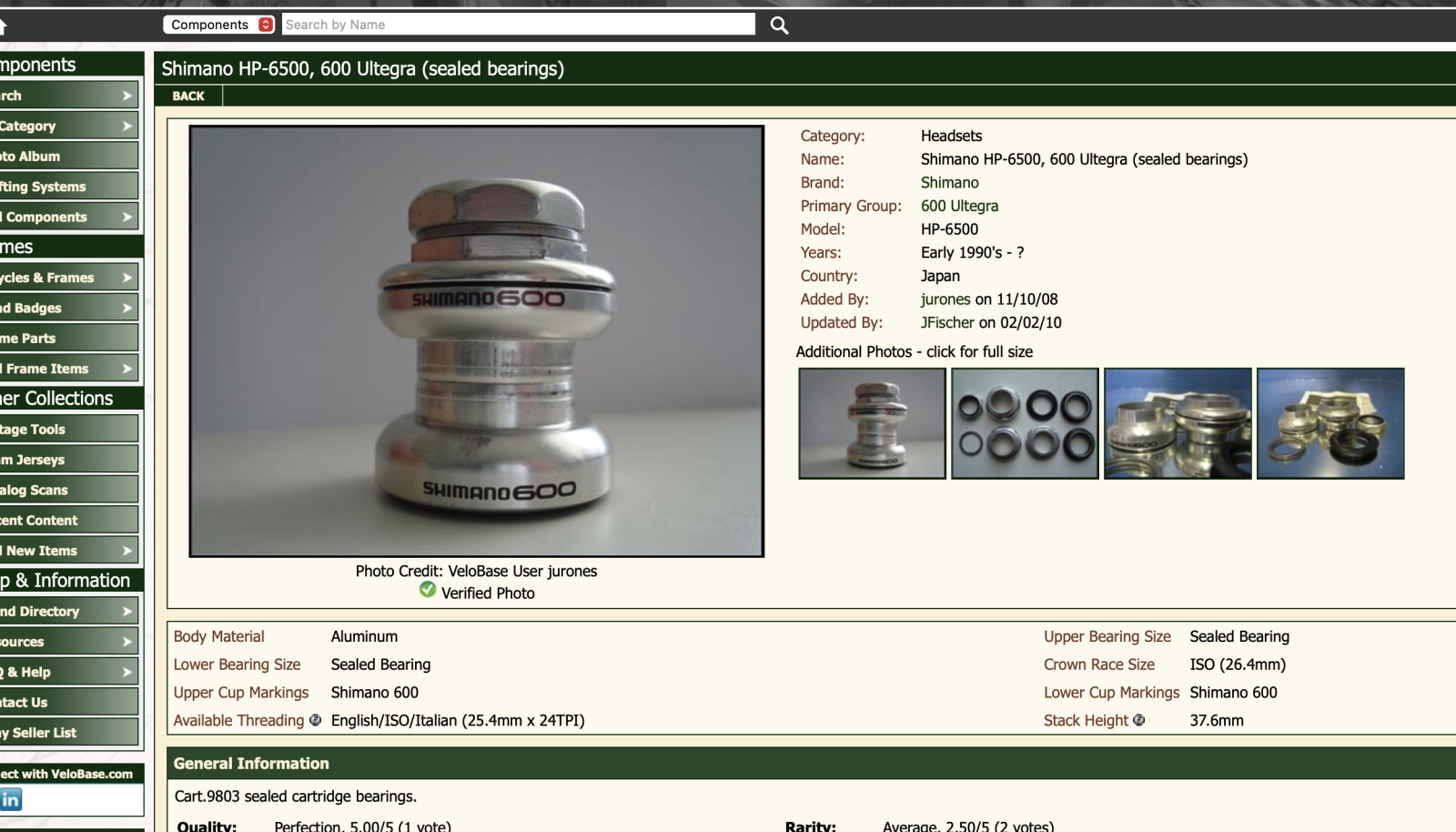1456x832 pixels.
Task: Open the Photo Album sidebar item
Action: 55,157
